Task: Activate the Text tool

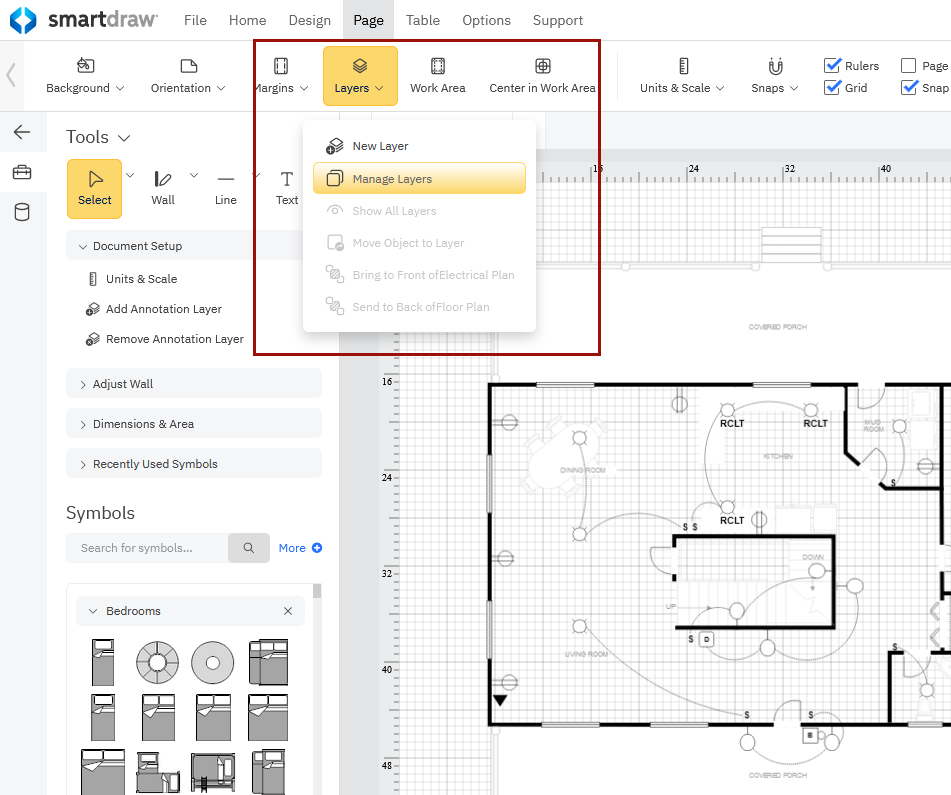Action: (287, 187)
